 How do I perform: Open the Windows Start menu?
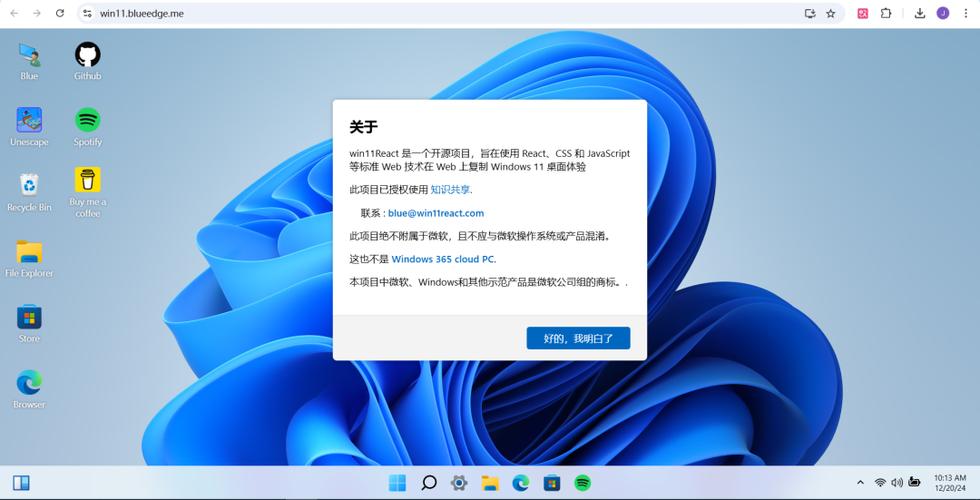pyautogui.click(x=397, y=482)
